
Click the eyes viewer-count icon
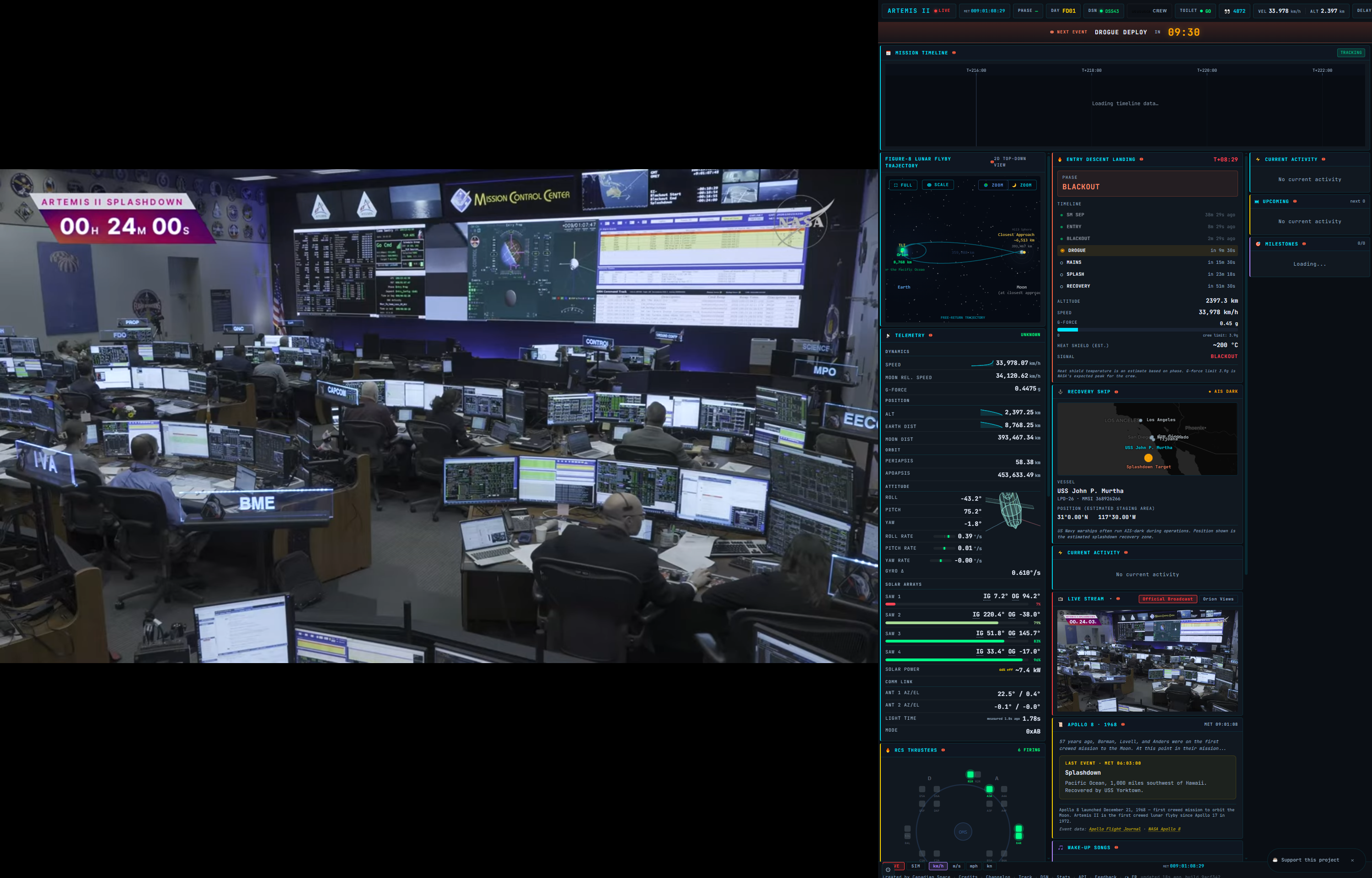click(1227, 11)
